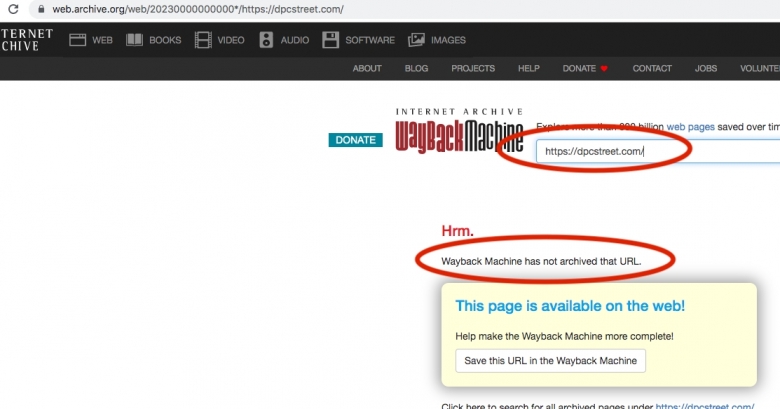Follow the blue web pages link

tap(690, 127)
